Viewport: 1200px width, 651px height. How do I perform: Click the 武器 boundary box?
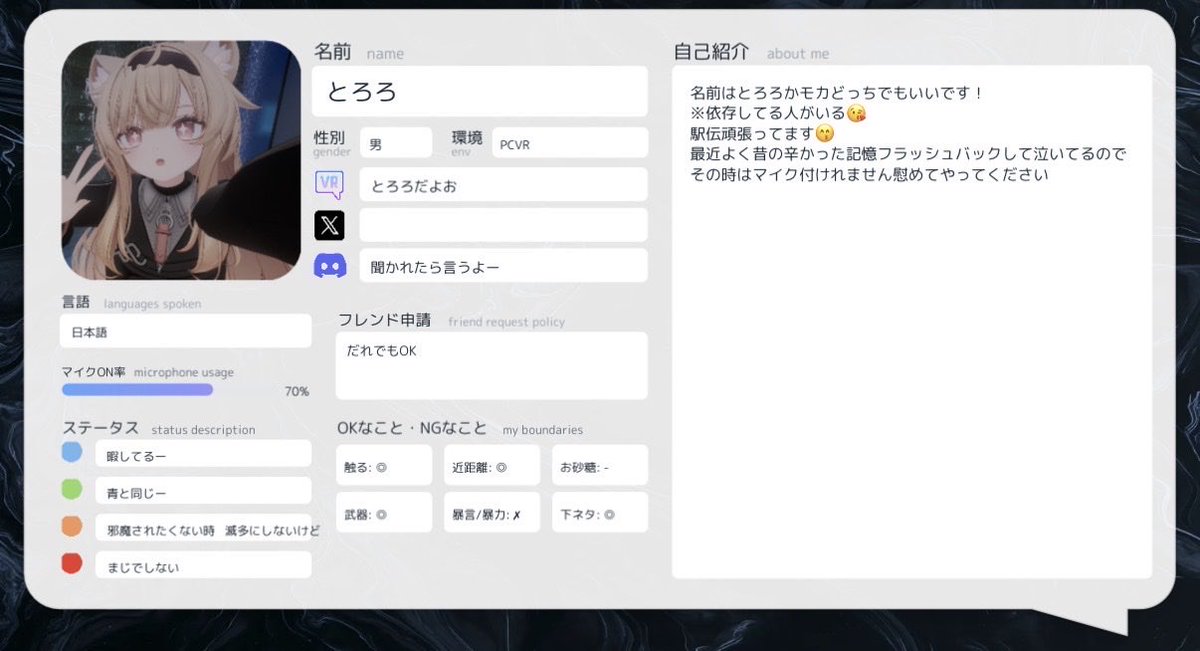coord(384,512)
